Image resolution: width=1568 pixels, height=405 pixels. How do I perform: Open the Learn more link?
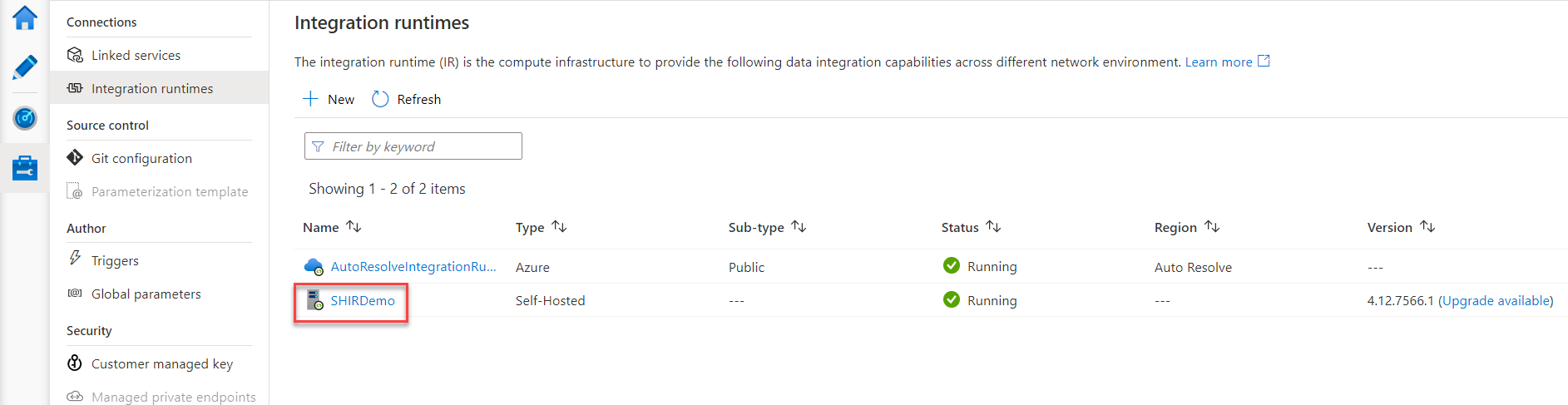coord(1219,62)
